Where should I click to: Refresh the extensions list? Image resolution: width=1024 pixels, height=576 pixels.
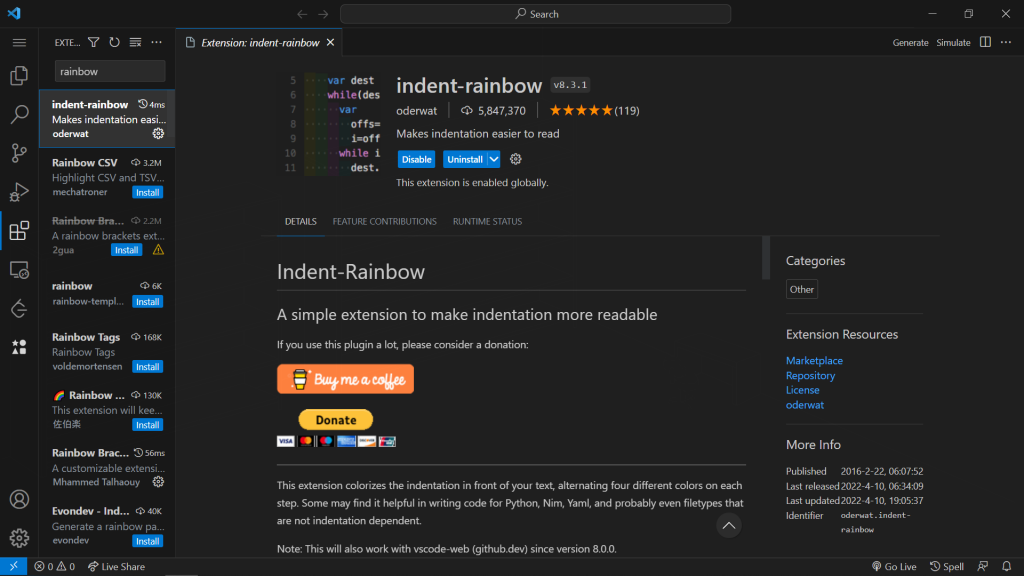114,42
